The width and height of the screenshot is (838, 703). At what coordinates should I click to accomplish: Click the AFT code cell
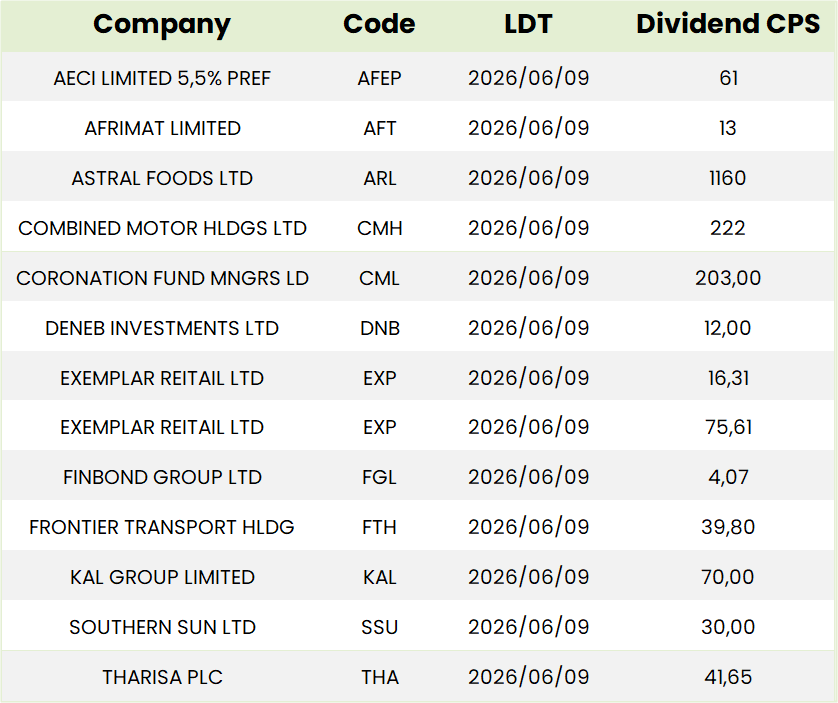click(379, 128)
